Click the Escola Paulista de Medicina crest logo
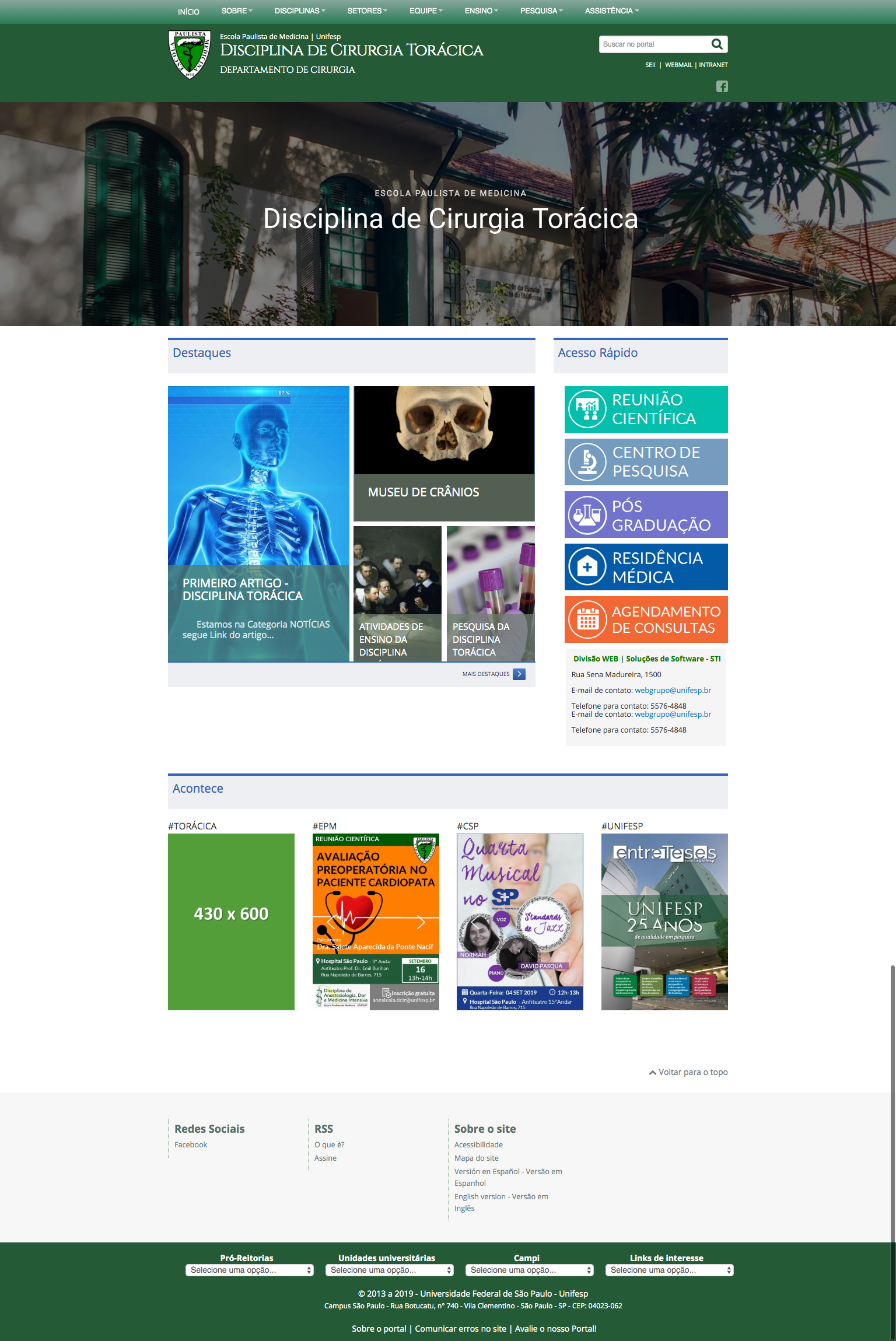The height and width of the screenshot is (1341, 896). [190, 54]
